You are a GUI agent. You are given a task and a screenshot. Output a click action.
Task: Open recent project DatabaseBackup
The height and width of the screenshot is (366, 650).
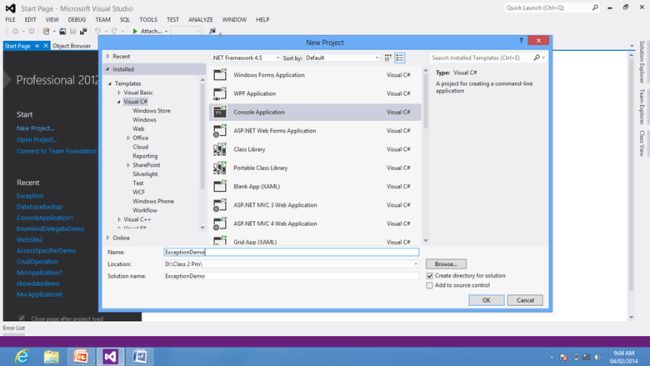(x=39, y=206)
